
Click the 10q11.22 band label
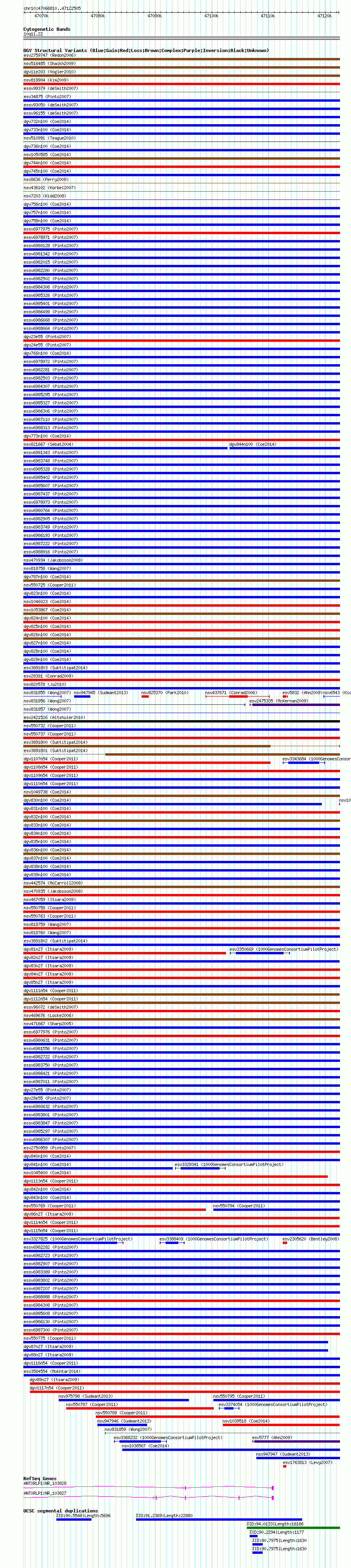[34, 34]
